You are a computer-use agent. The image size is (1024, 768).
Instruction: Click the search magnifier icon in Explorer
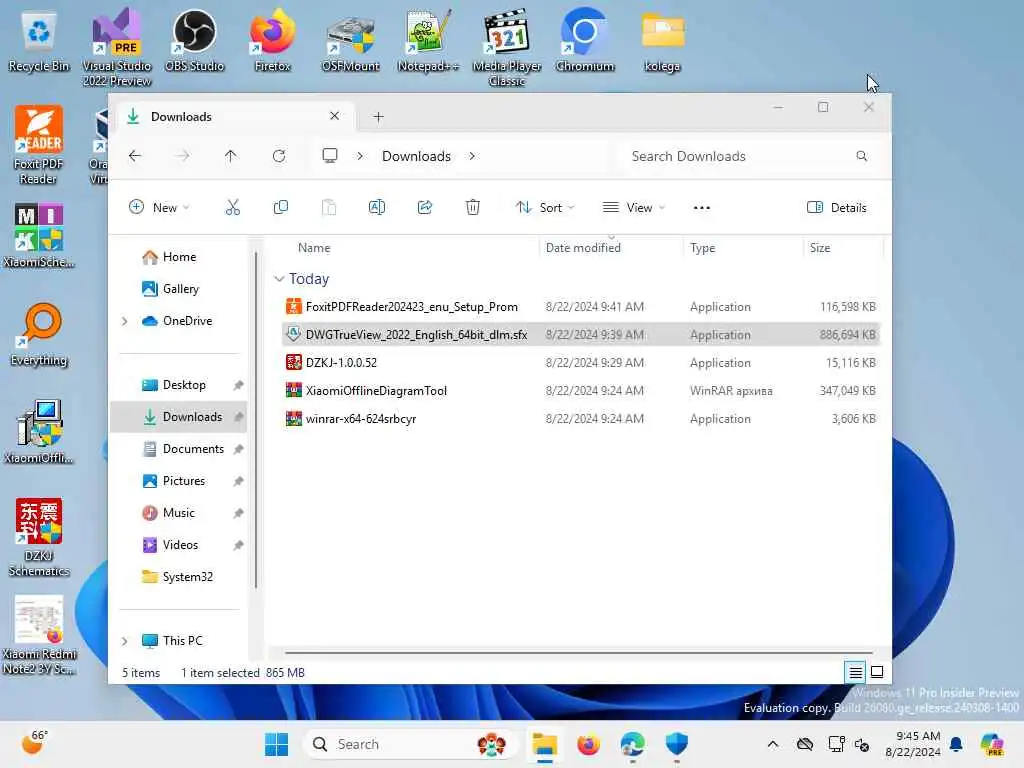[x=861, y=156]
